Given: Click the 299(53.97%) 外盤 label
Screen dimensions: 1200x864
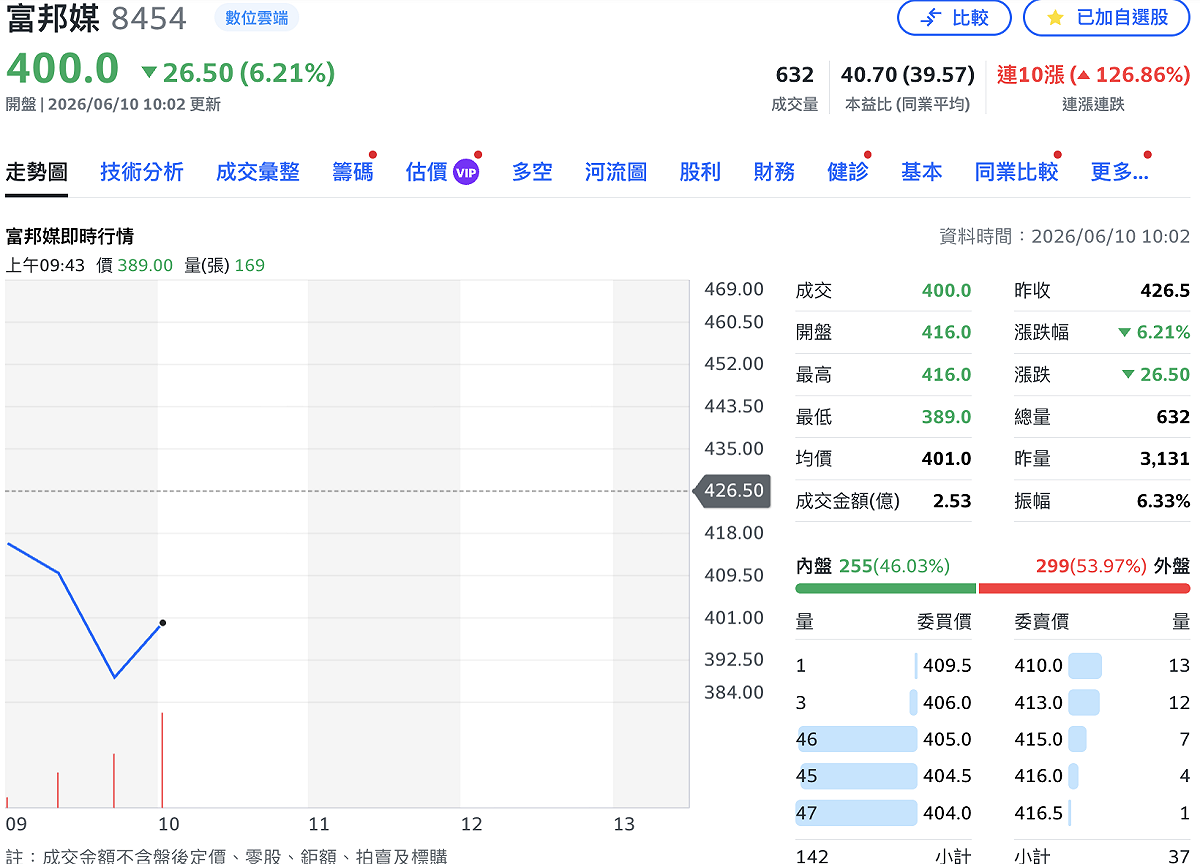Looking at the screenshot, I should tap(1112, 566).
